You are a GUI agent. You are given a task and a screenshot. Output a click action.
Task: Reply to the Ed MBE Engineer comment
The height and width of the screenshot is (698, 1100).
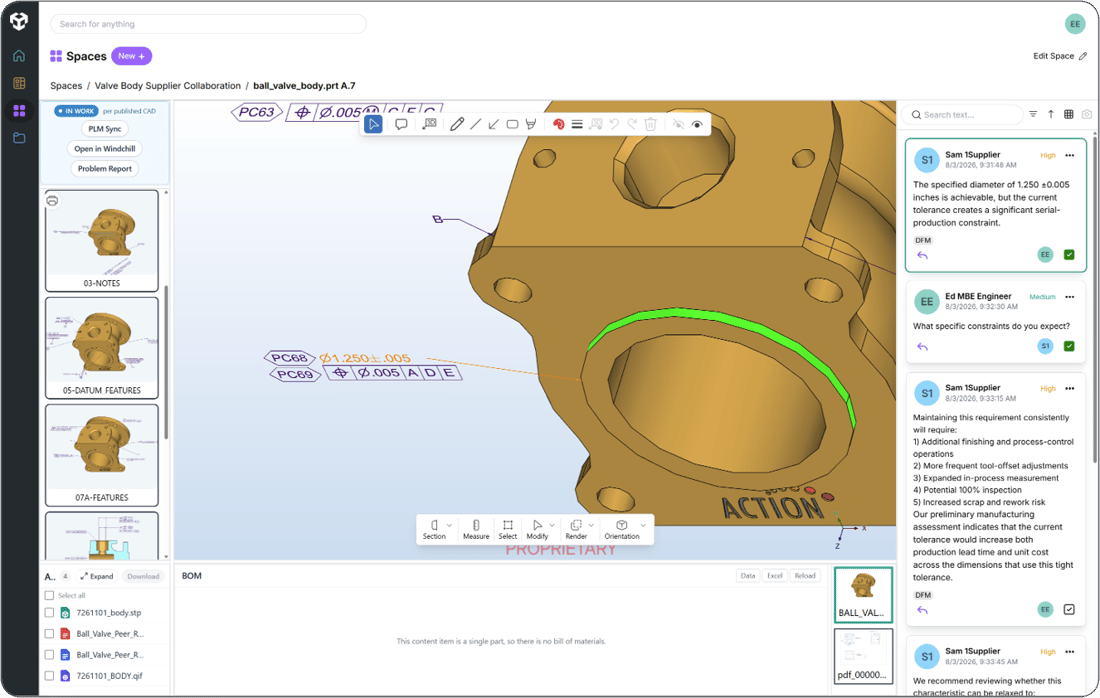[x=923, y=347]
